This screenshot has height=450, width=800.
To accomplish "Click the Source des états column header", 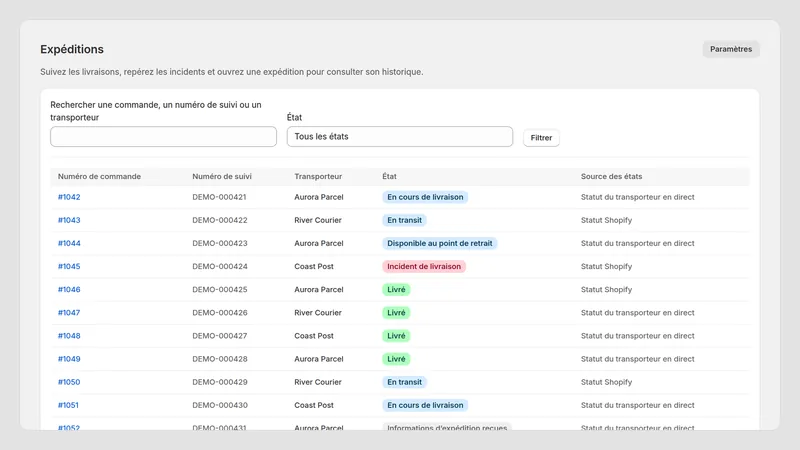I will click(611, 177).
